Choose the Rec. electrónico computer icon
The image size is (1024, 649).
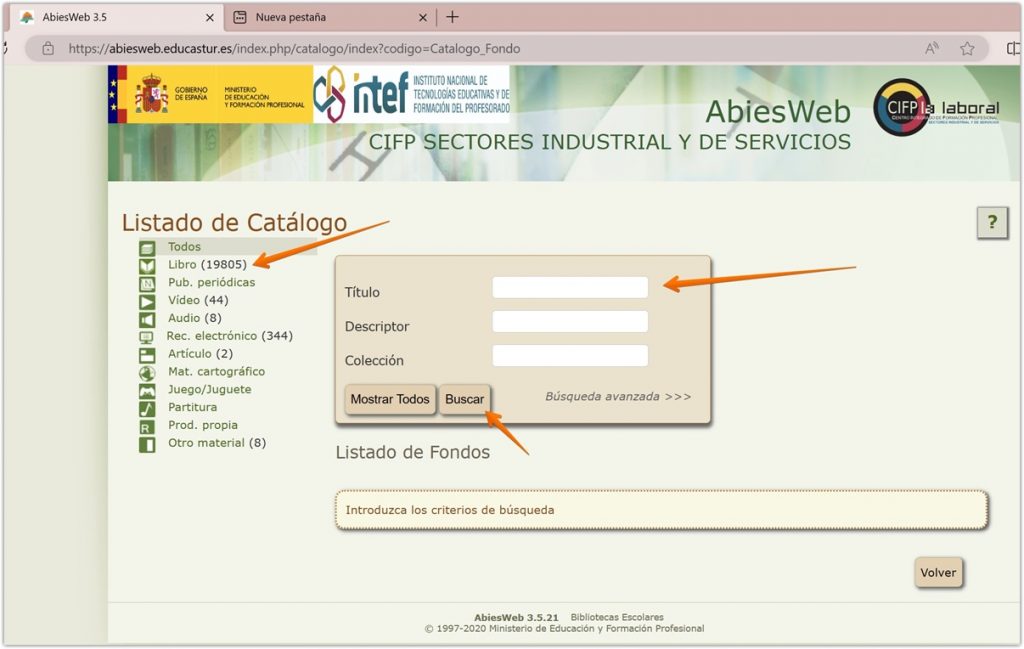click(147, 337)
